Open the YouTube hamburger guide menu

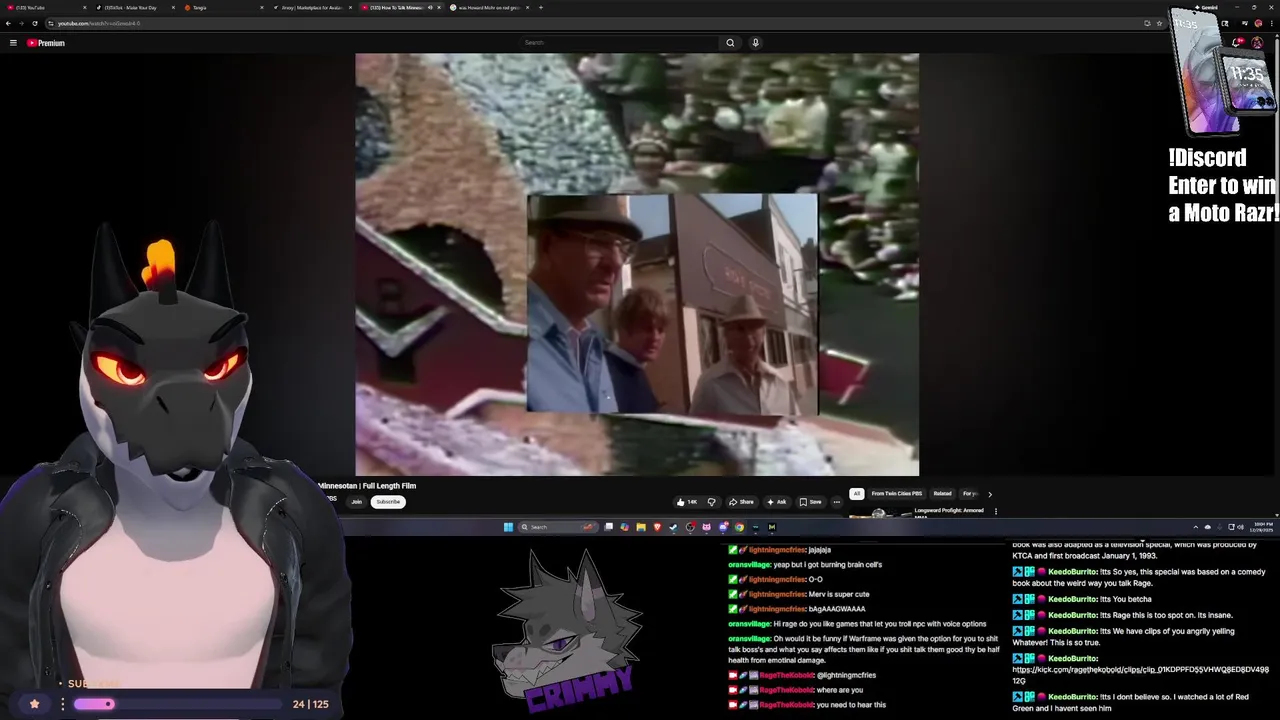pyautogui.click(x=13, y=43)
